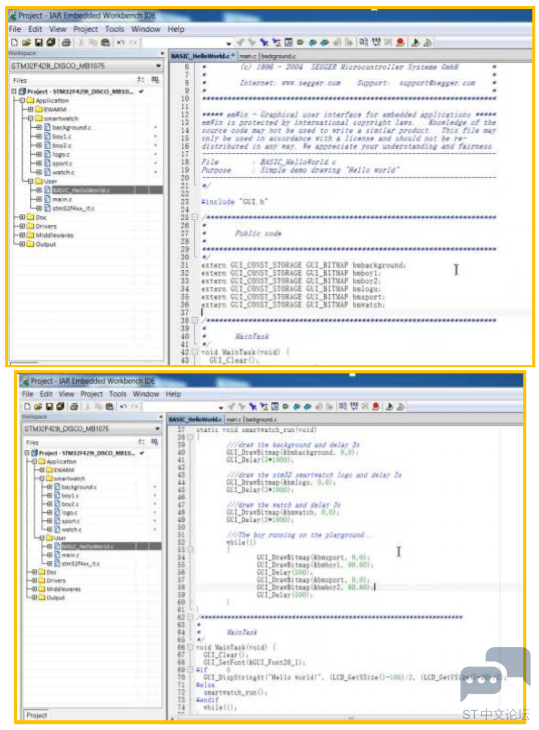Click Download and Debug icon in bottom window

click(390, 406)
